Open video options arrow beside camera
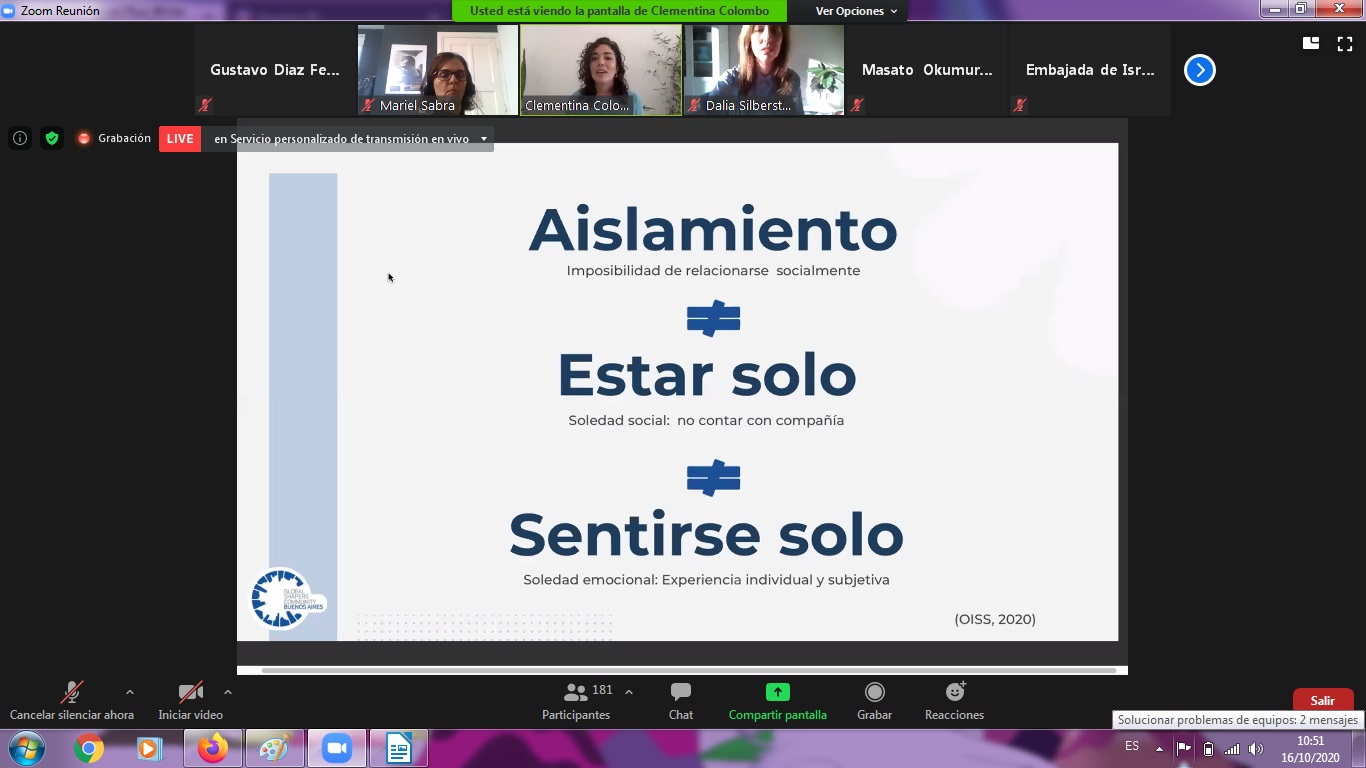Screen dimensions: 1366x768 click(x=228, y=692)
